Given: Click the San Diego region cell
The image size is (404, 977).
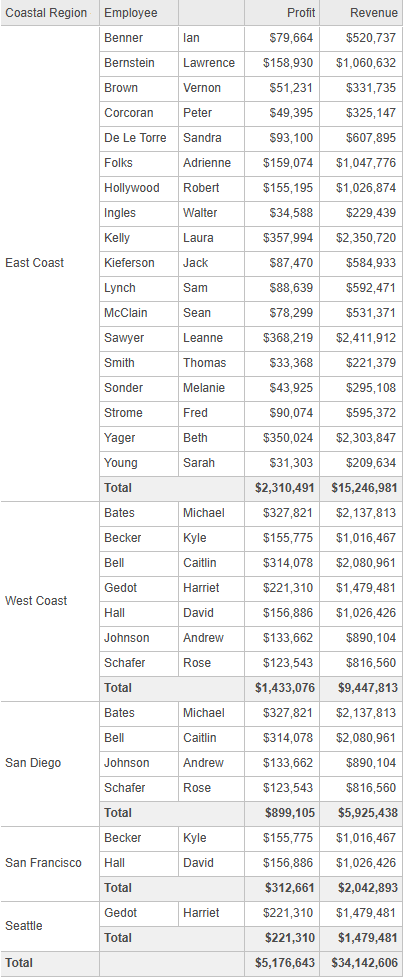Looking at the screenshot, I should pyautogui.click(x=50, y=763).
